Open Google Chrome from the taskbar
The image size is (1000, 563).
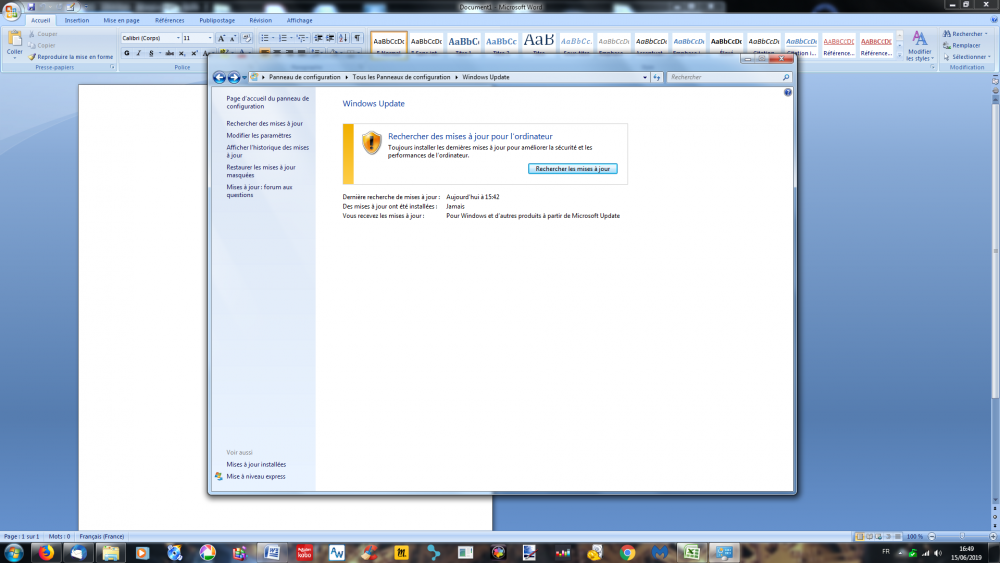pos(627,553)
